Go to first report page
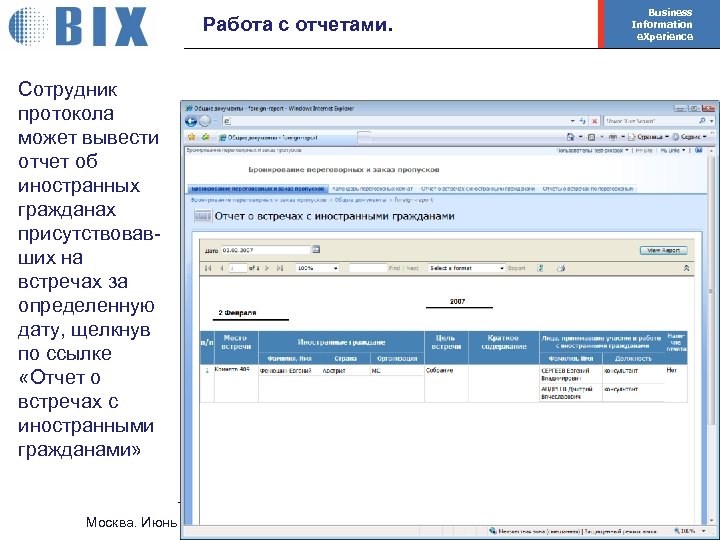The height and width of the screenshot is (540, 720). pyautogui.click(x=208, y=268)
